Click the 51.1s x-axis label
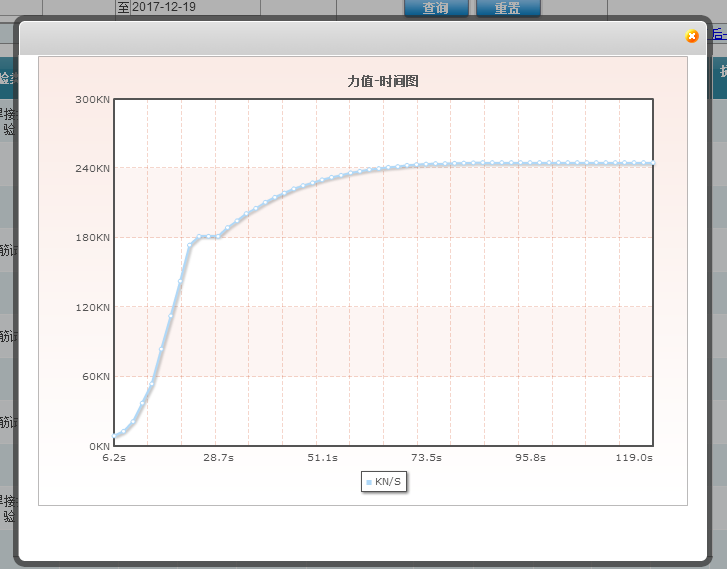The width and height of the screenshot is (727, 569). tap(322, 458)
